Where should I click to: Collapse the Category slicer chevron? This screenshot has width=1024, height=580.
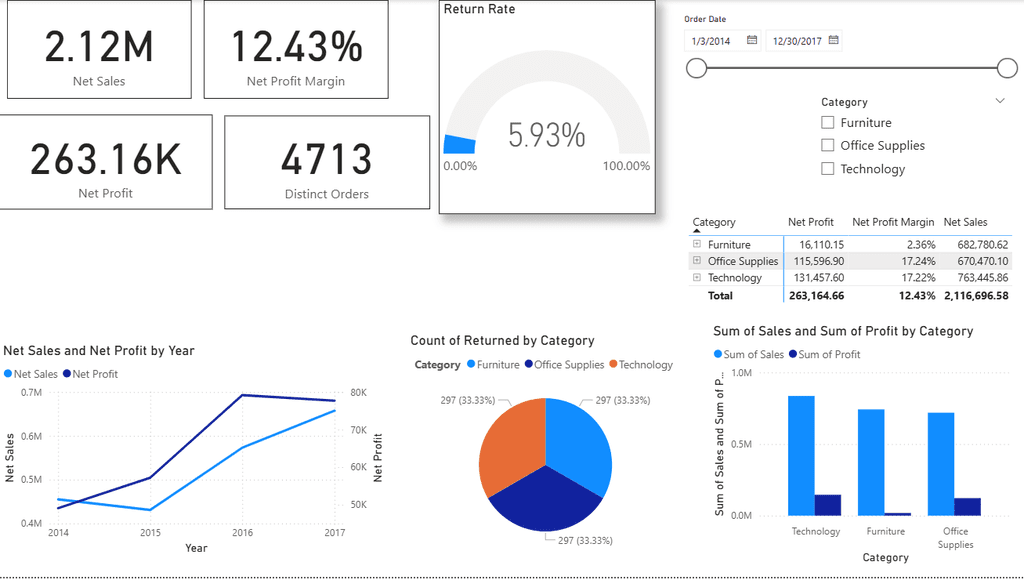click(x=1000, y=101)
